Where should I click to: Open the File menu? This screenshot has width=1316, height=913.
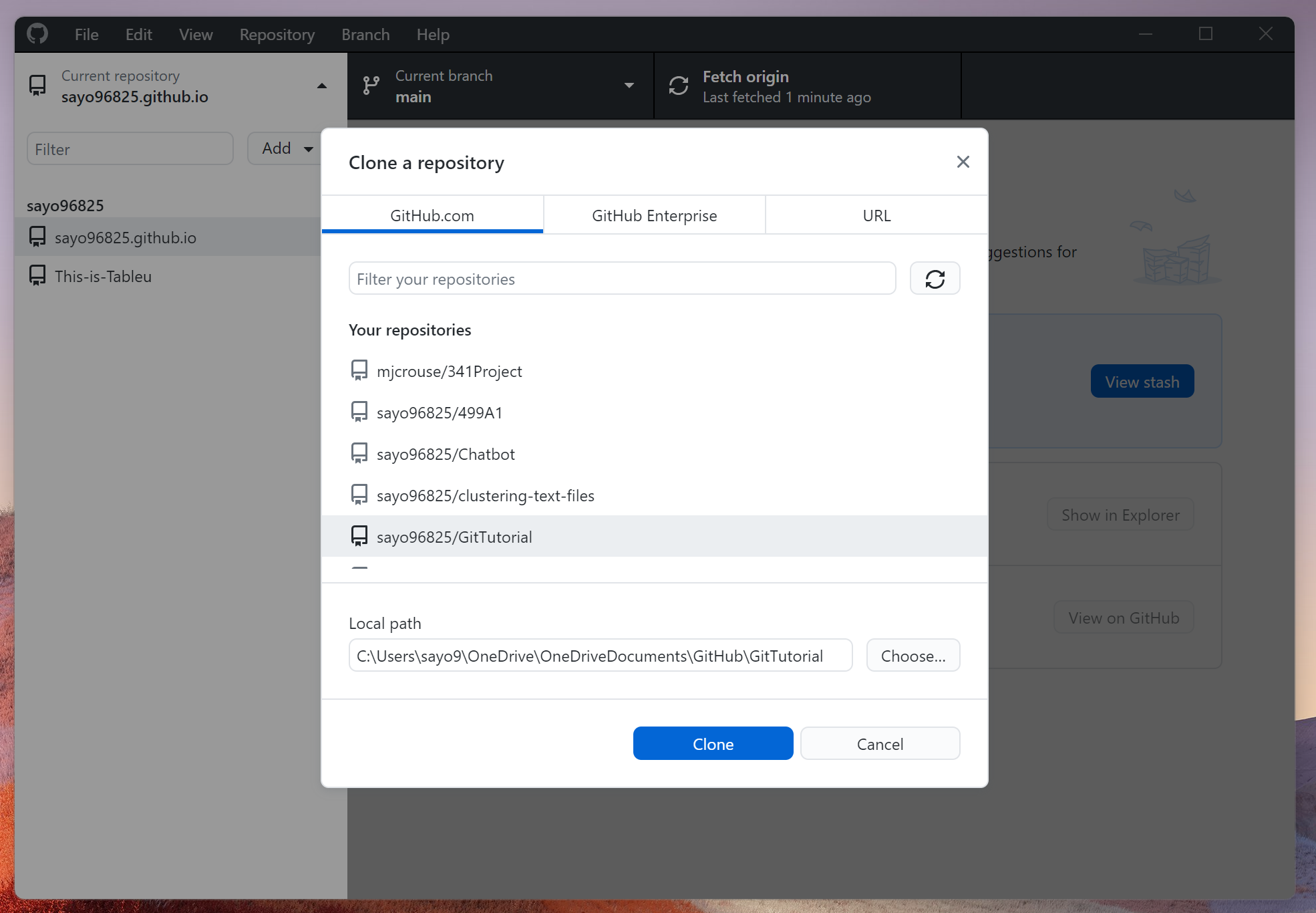[87, 35]
